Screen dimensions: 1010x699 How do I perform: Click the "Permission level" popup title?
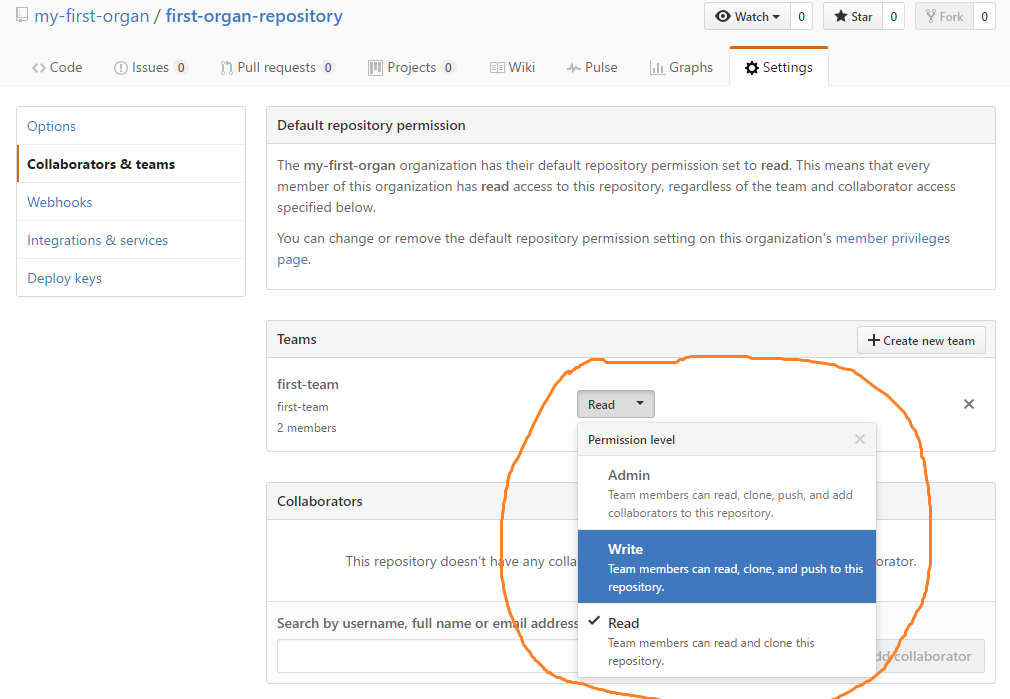click(631, 440)
